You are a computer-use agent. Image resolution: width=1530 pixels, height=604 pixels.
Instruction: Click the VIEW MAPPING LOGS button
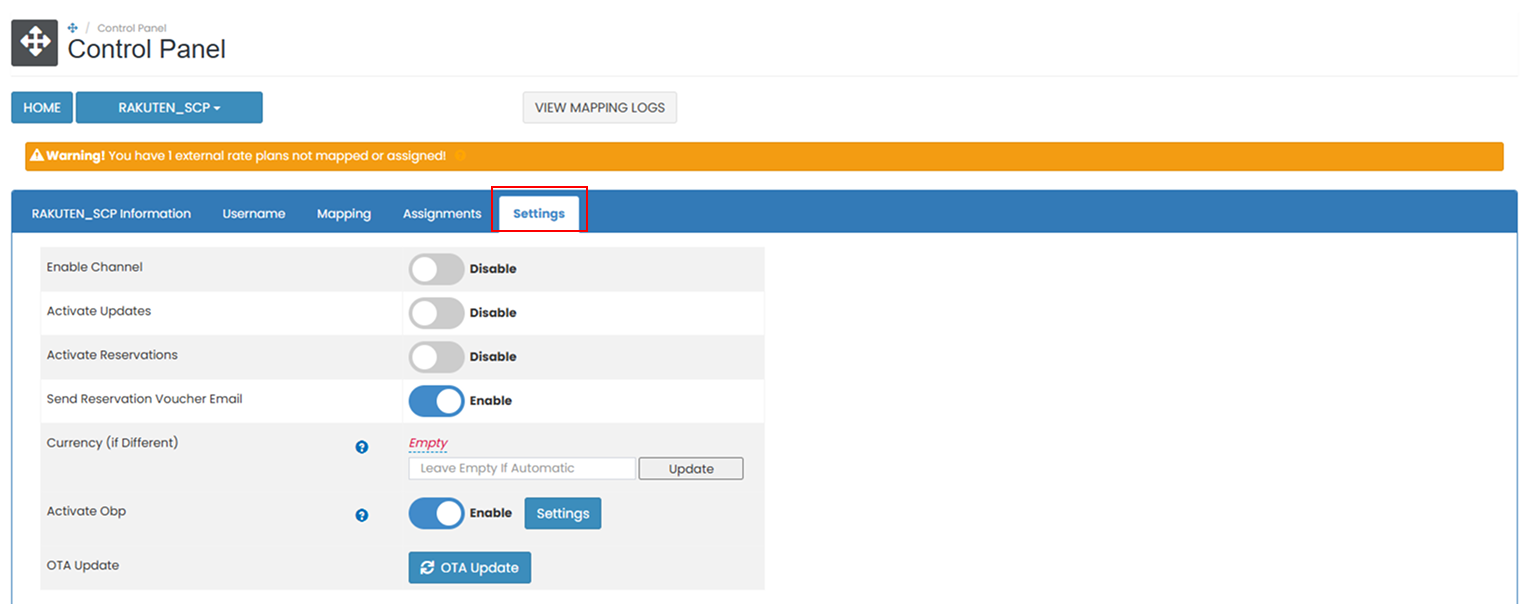(599, 107)
